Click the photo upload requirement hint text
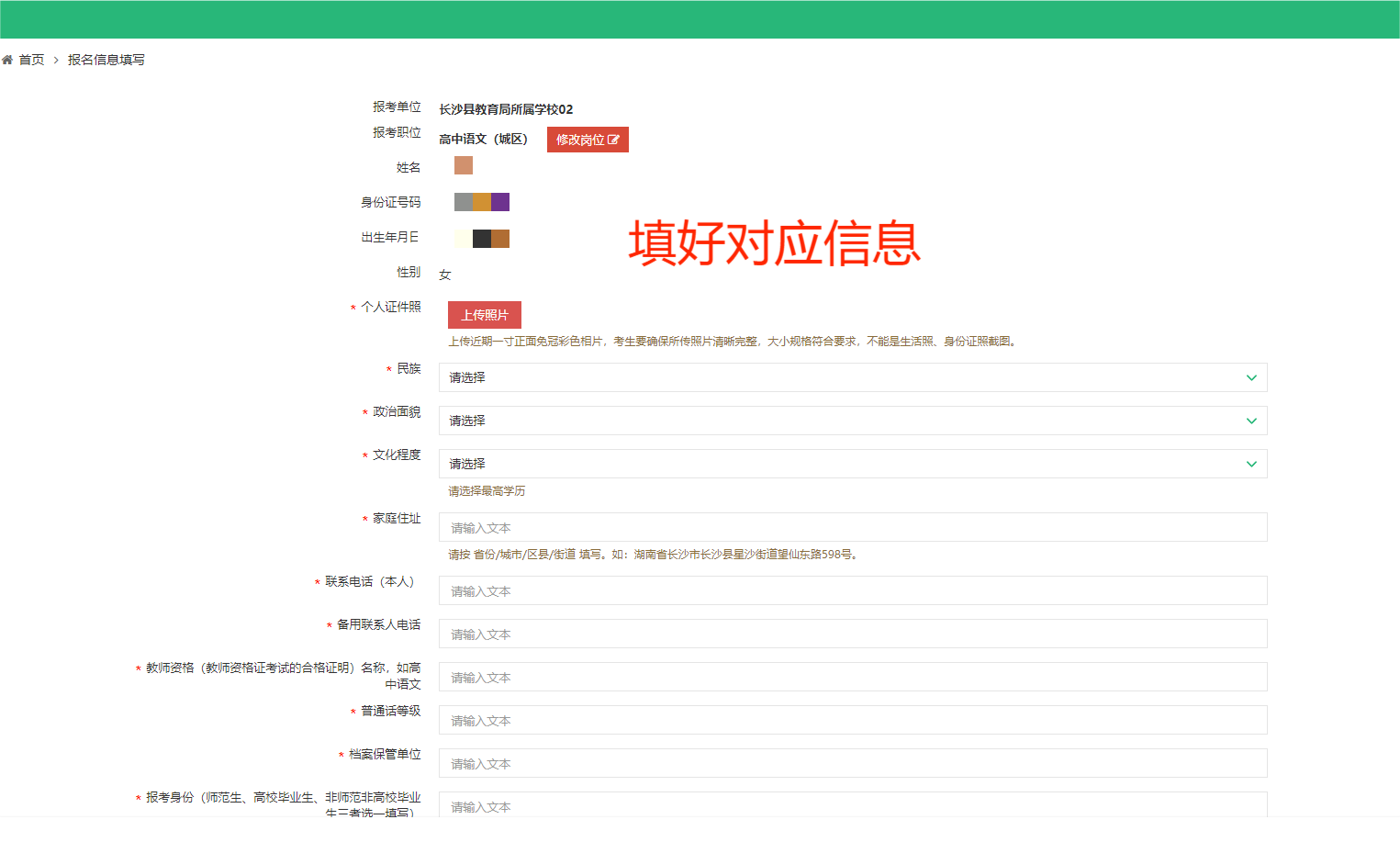Screen dimensions: 1400x842 (x=734, y=342)
